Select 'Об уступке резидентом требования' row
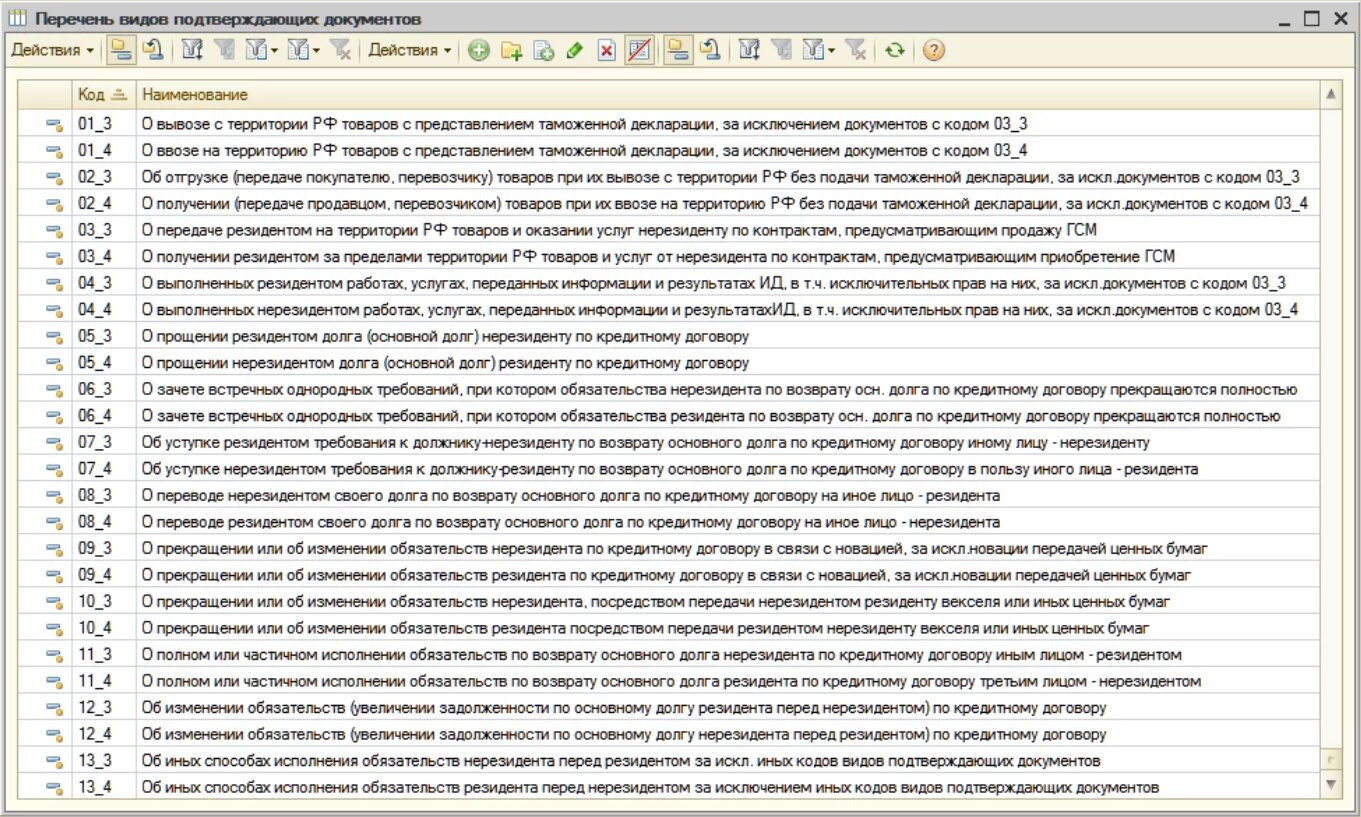The image size is (1361, 817). [x=668, y=442]
